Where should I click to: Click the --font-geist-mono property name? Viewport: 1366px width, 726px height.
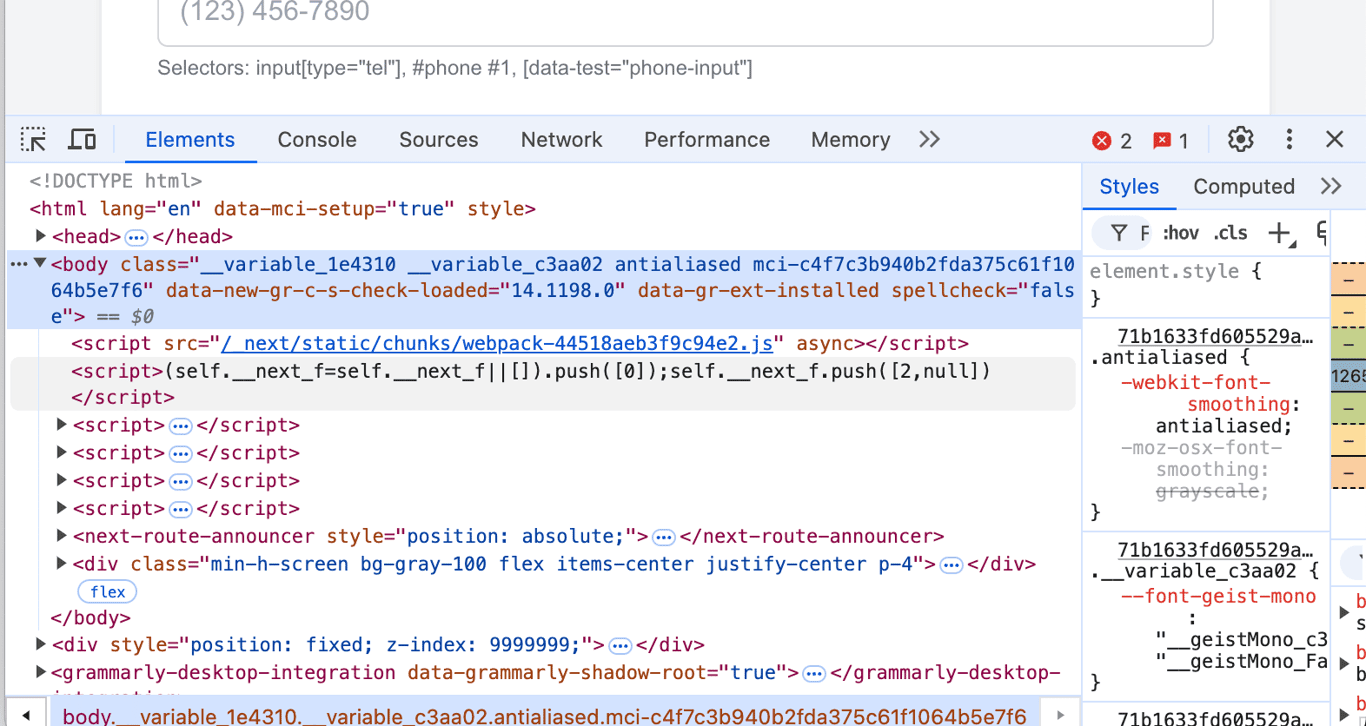tap(1218, 597)
